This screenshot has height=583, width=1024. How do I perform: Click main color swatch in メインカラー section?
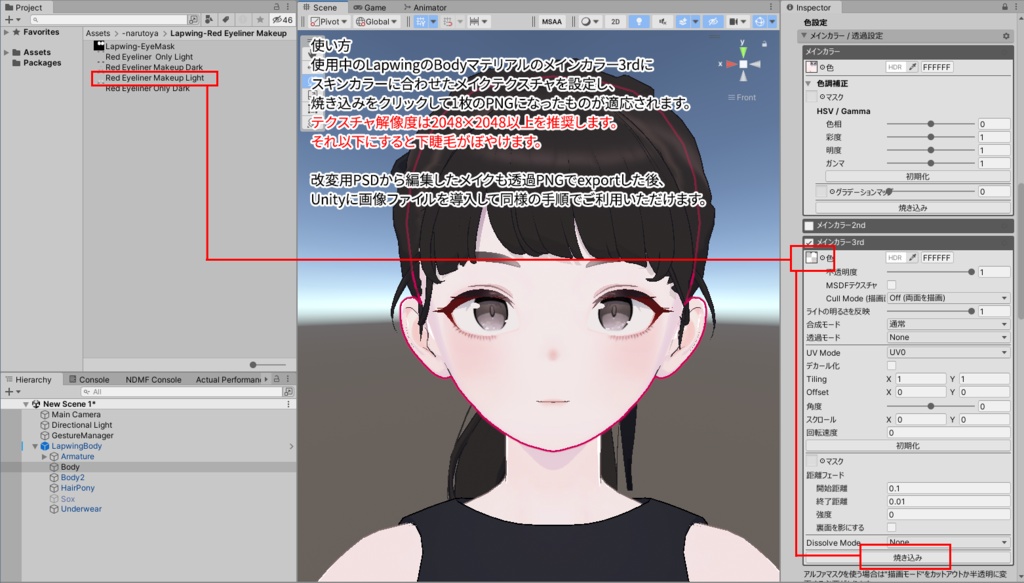(x=812, y=67)
